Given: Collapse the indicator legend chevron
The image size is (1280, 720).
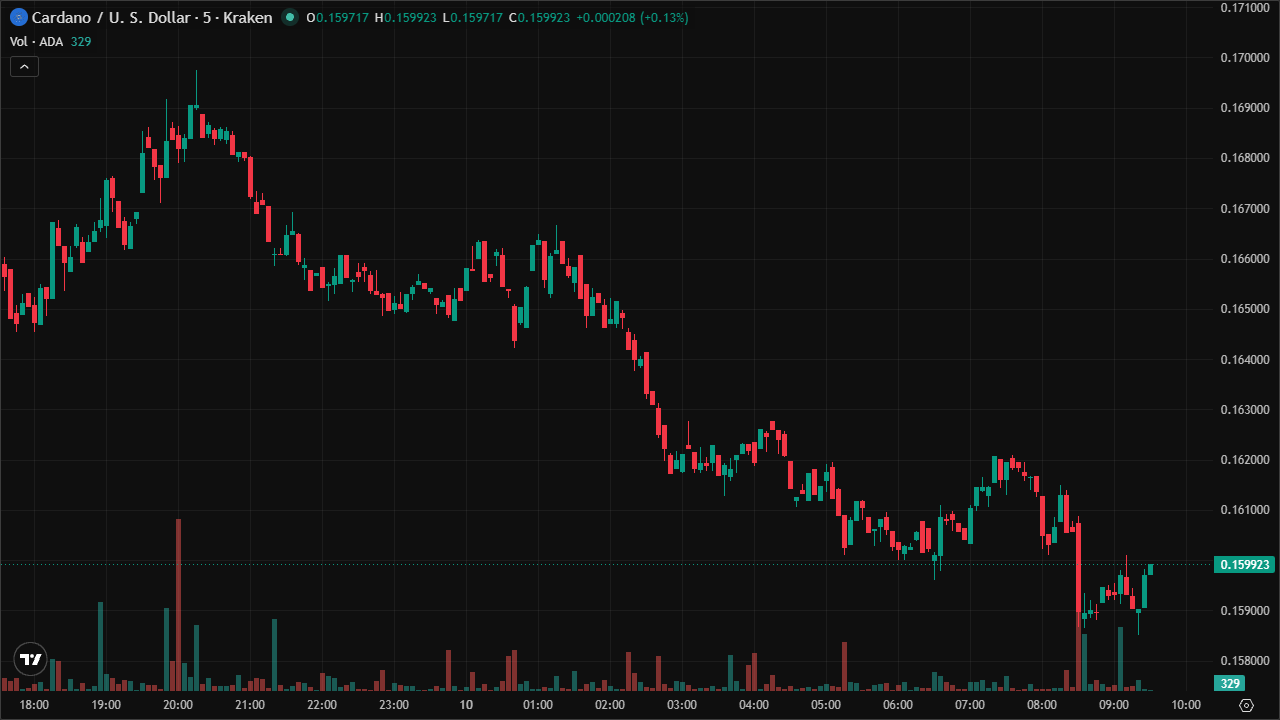Looking at the screenshot, I should pos(24,67).
